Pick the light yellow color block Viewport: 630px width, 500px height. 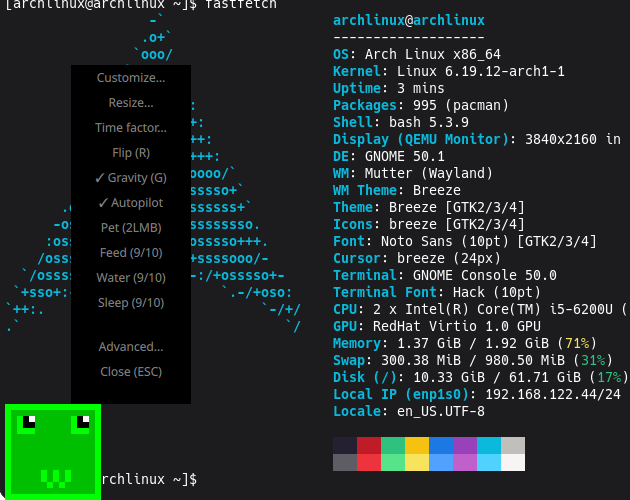tap(417, 462)
